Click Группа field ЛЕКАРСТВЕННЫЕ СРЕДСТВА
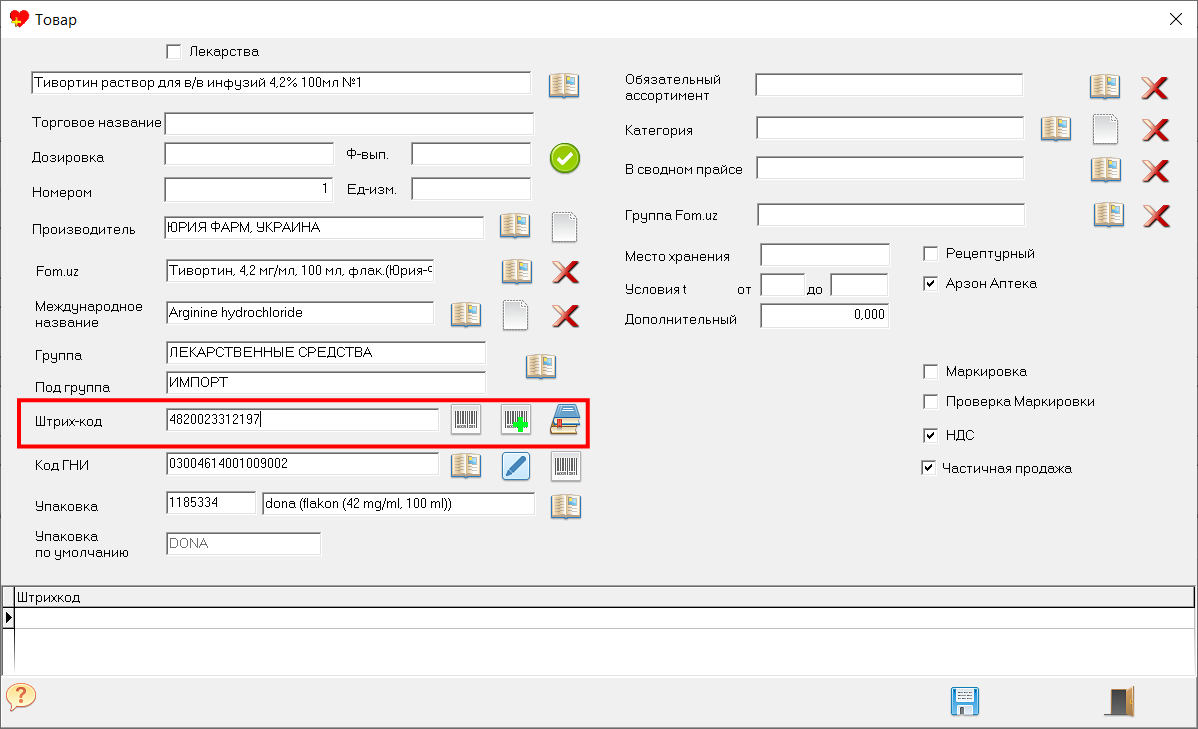Viewport: 1198px width, 729px height. point(325,352)
